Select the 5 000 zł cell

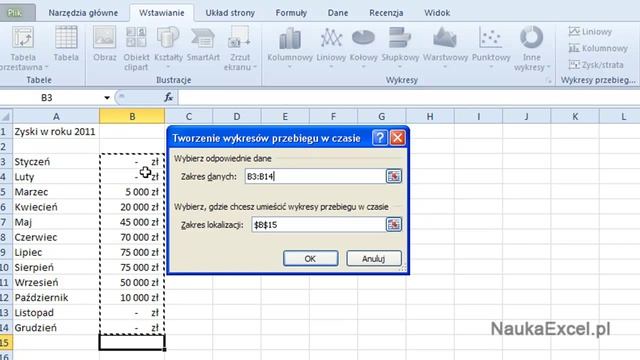[132, 192]
